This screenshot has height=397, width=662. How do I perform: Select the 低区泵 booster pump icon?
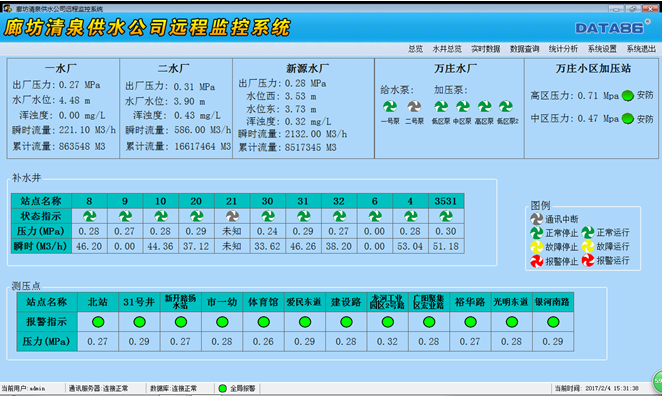coord(441,106)
